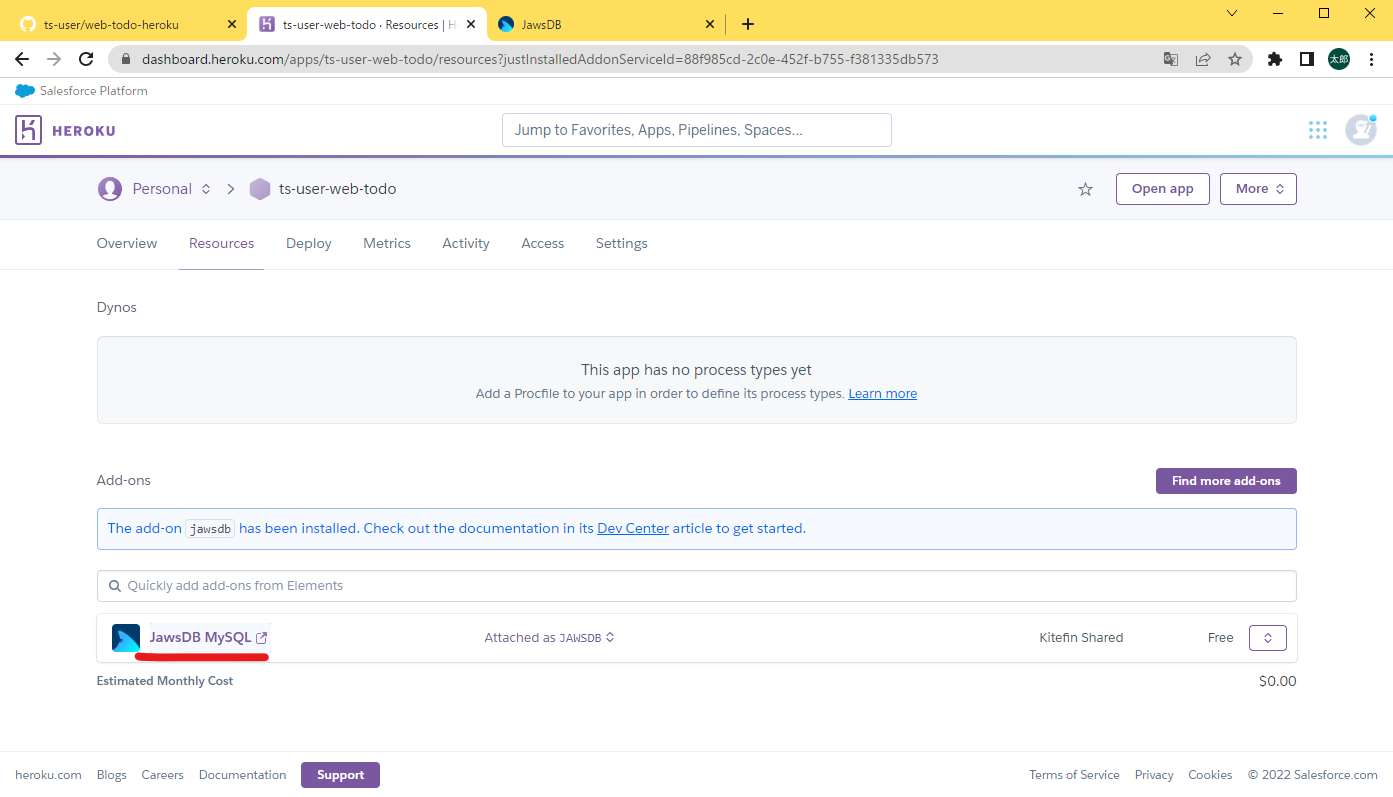Open the user account avatar menu
1393x797 pixels.
pos(1360,130)
